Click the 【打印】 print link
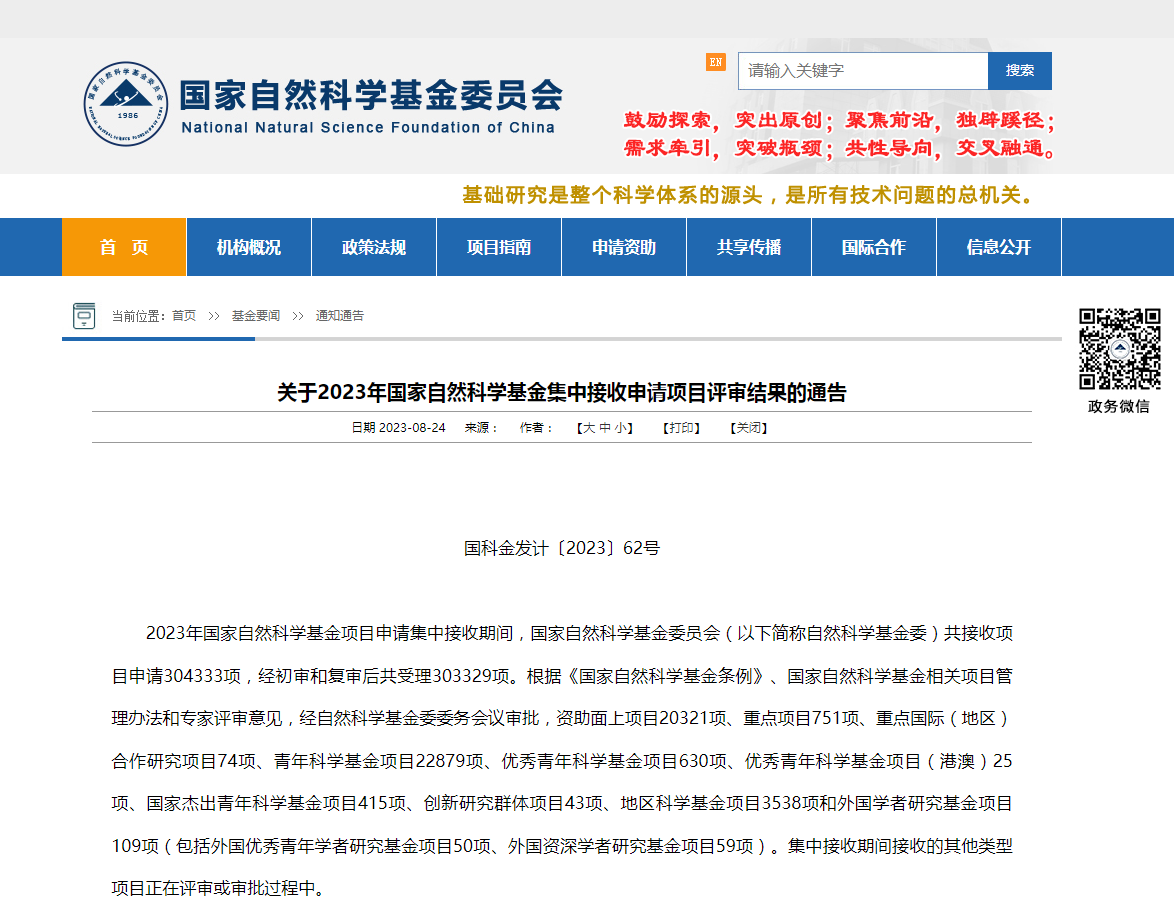The height and width of the screenshot is (908, 1174). click(x=681, y=428)
